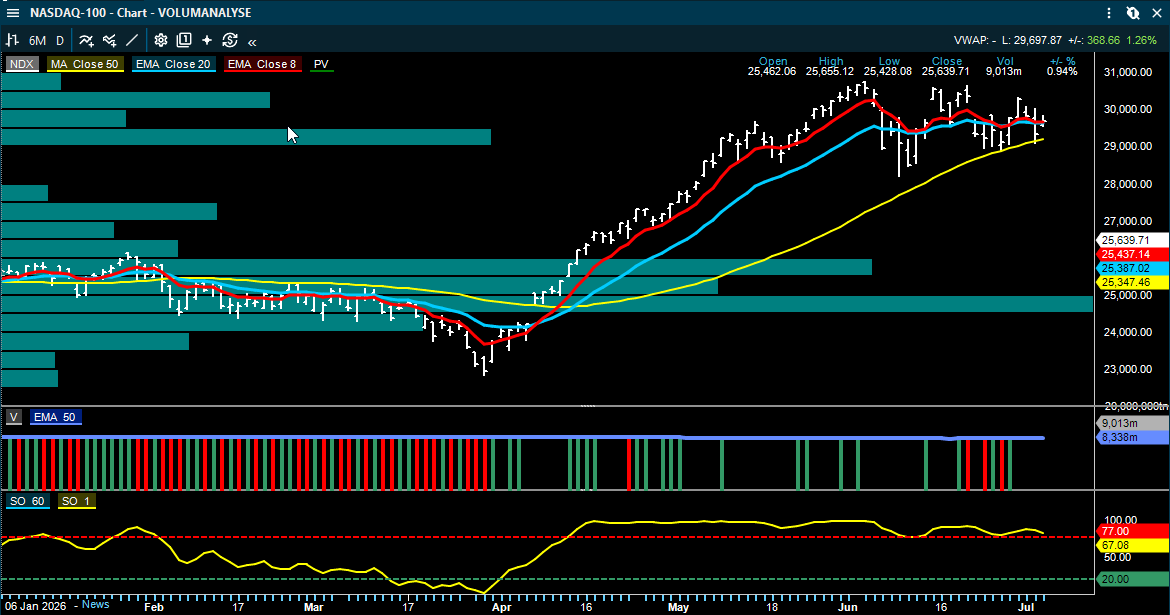1170x615 pixels.
Task: Click the Apr label on time axis
Action: click(x=502, y=607)
